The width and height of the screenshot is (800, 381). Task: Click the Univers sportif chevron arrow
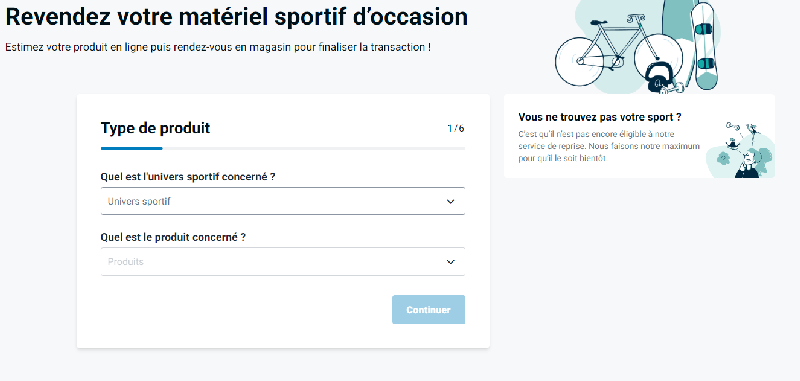451,201
